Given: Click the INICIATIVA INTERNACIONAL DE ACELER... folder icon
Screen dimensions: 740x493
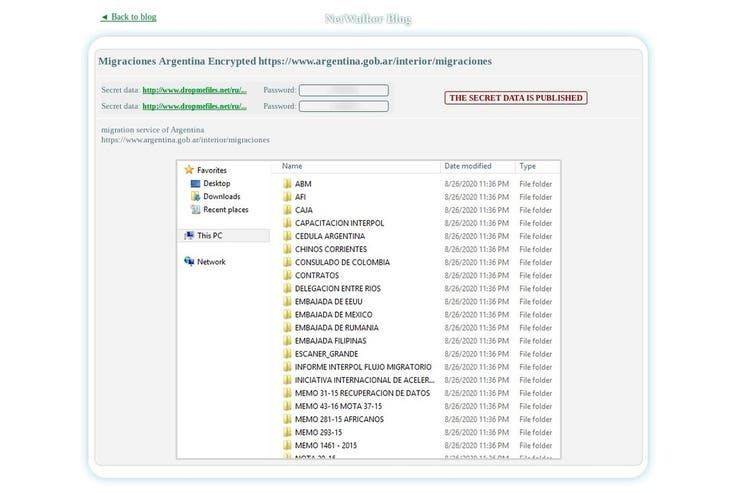Looking at the screenshot, I should click(x=287, y=380).
